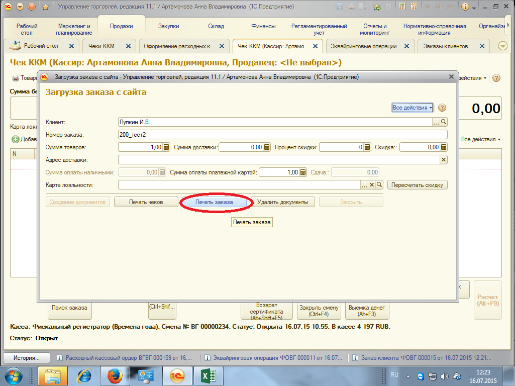Close the Чек ККМ short tab
Viewport: 515px width, 386px height.
(x=128, y=46)
